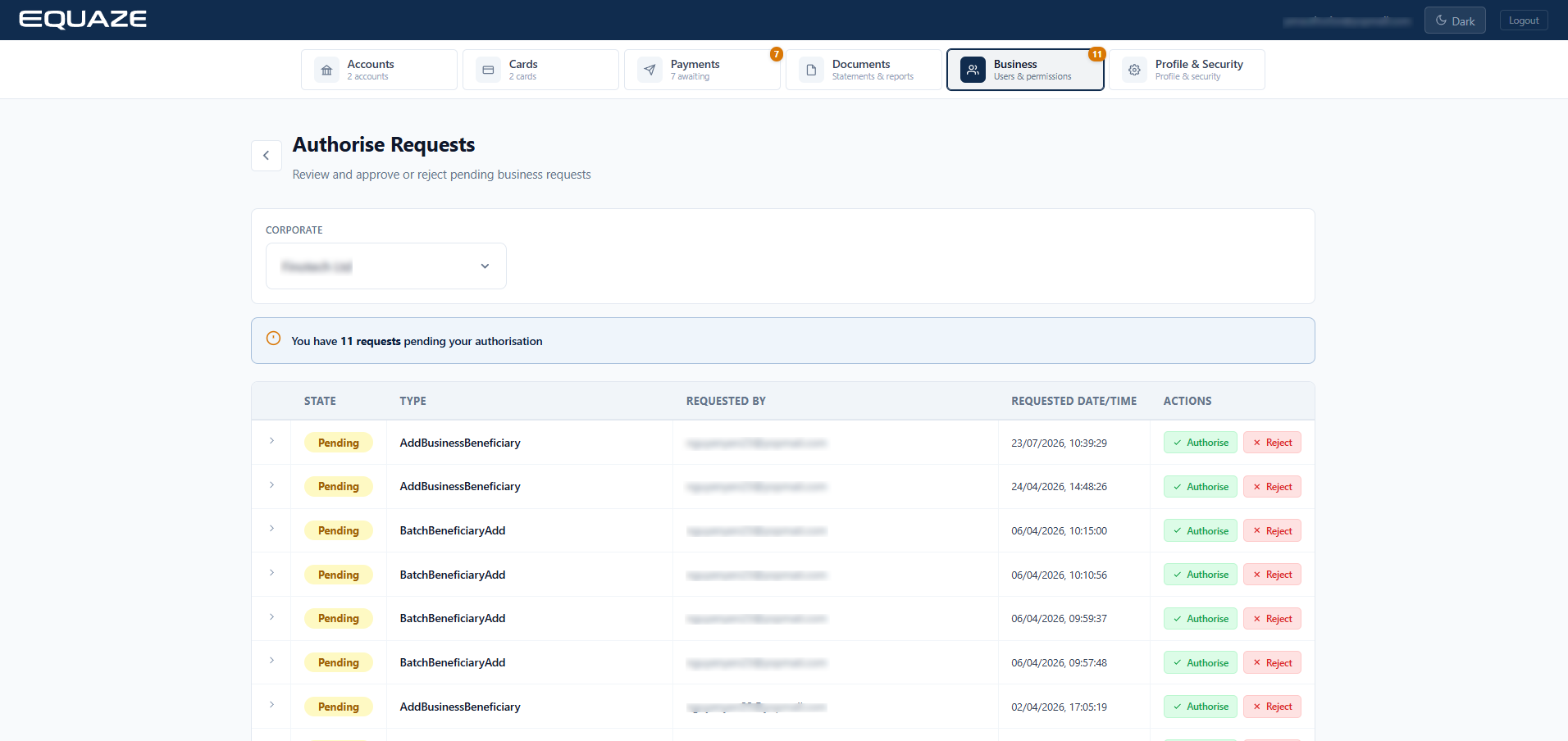Click the STATE column header
Image resolution: width=1568 pixels, height=741 pixels.
[320, 401]
